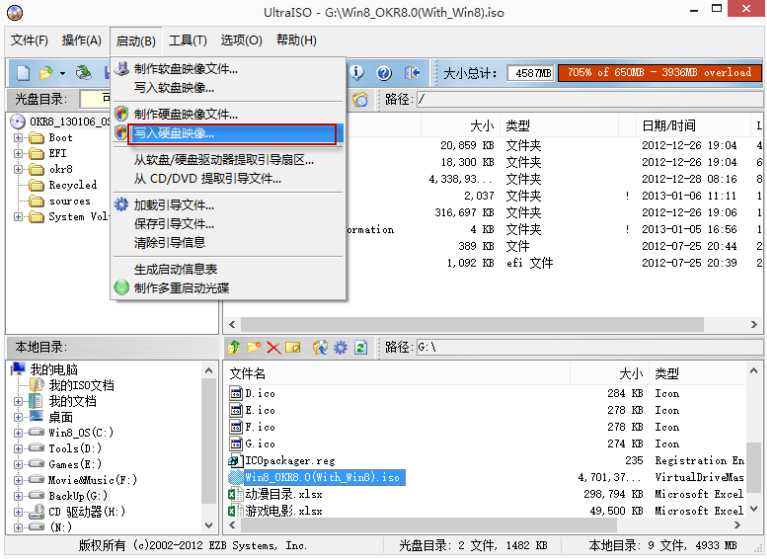Expand Tools(D:) drive node

(x=18, y=448)
